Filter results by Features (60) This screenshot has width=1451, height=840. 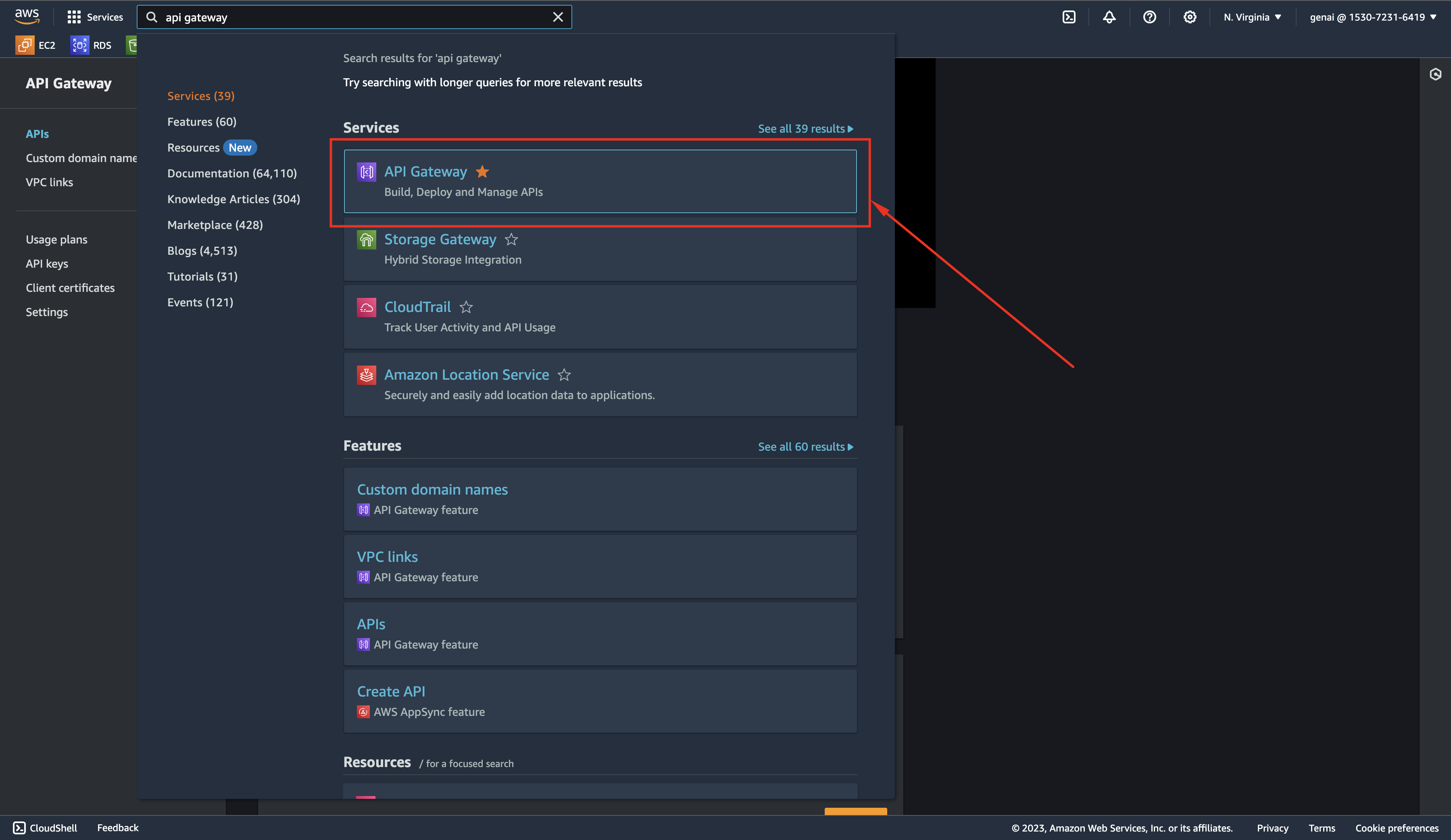[x=202, y=122]
